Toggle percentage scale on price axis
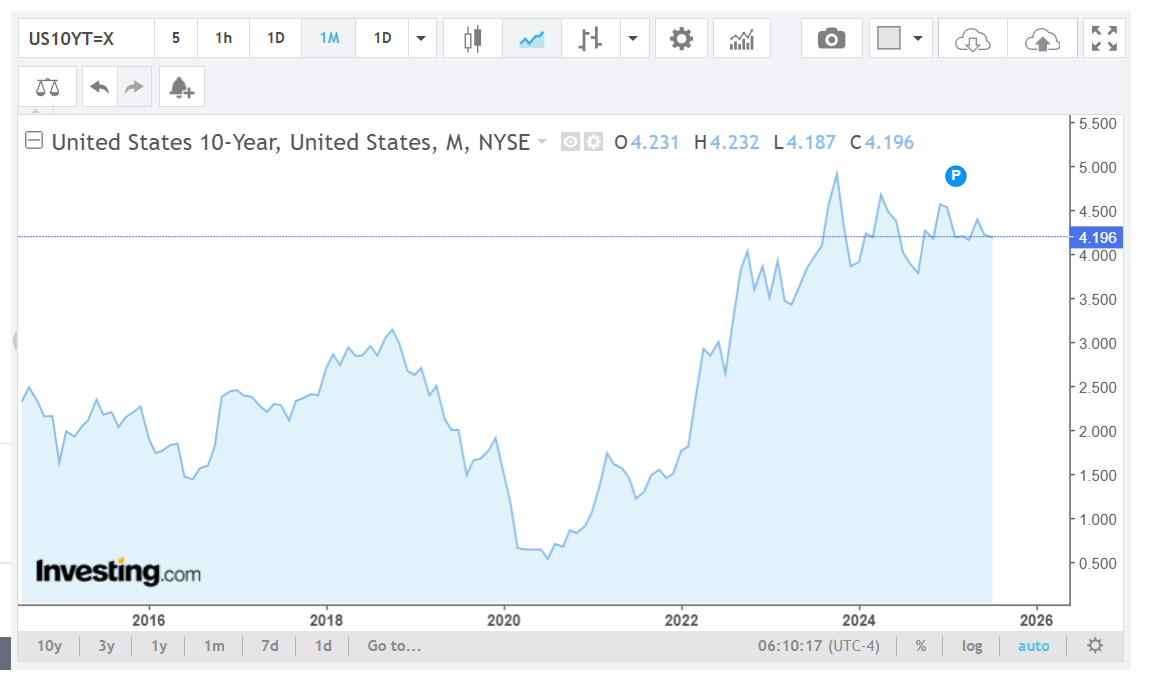 pyautogui.click(x=920, y=646)
